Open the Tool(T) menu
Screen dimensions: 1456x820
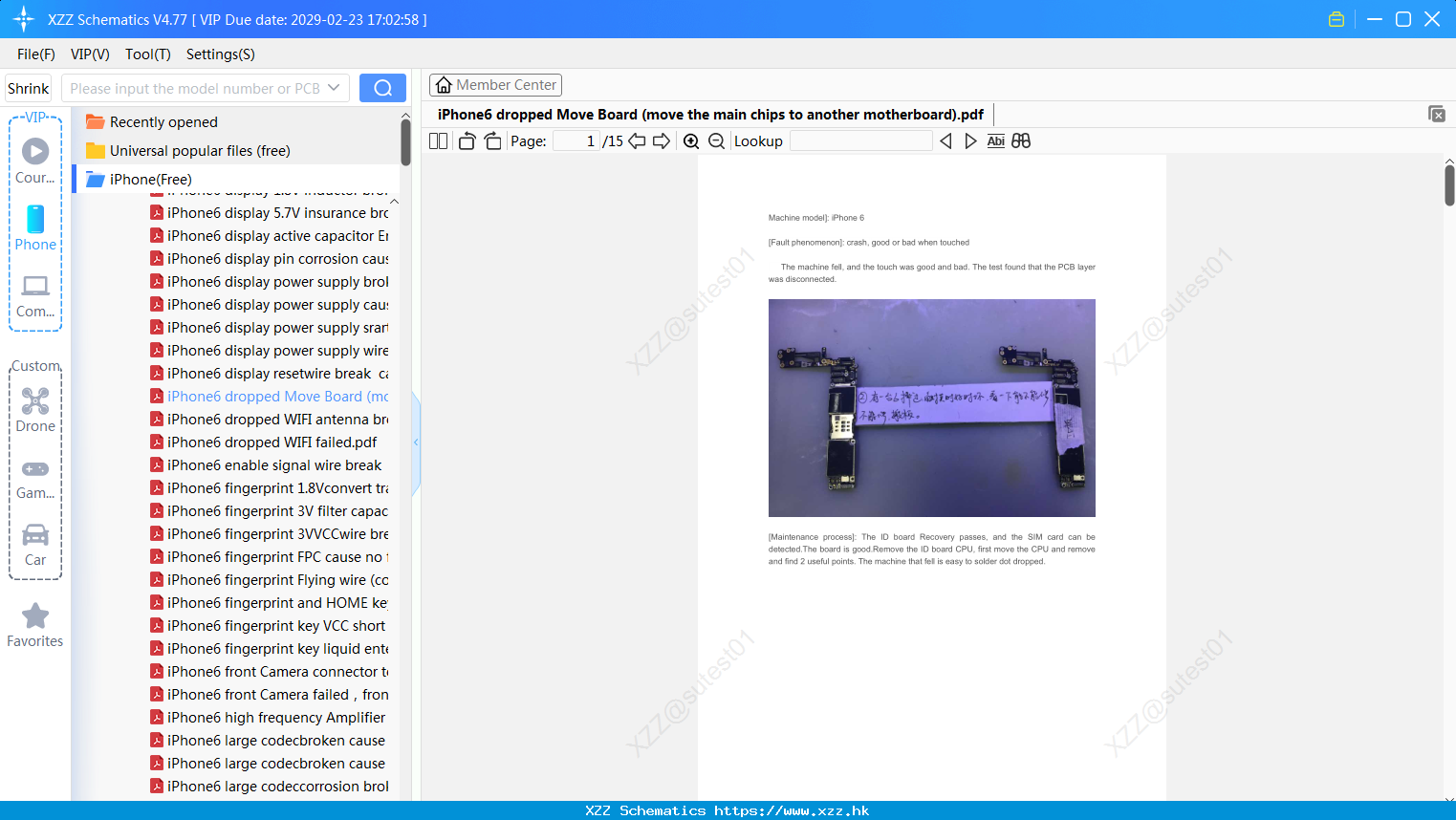click(148, 54)
